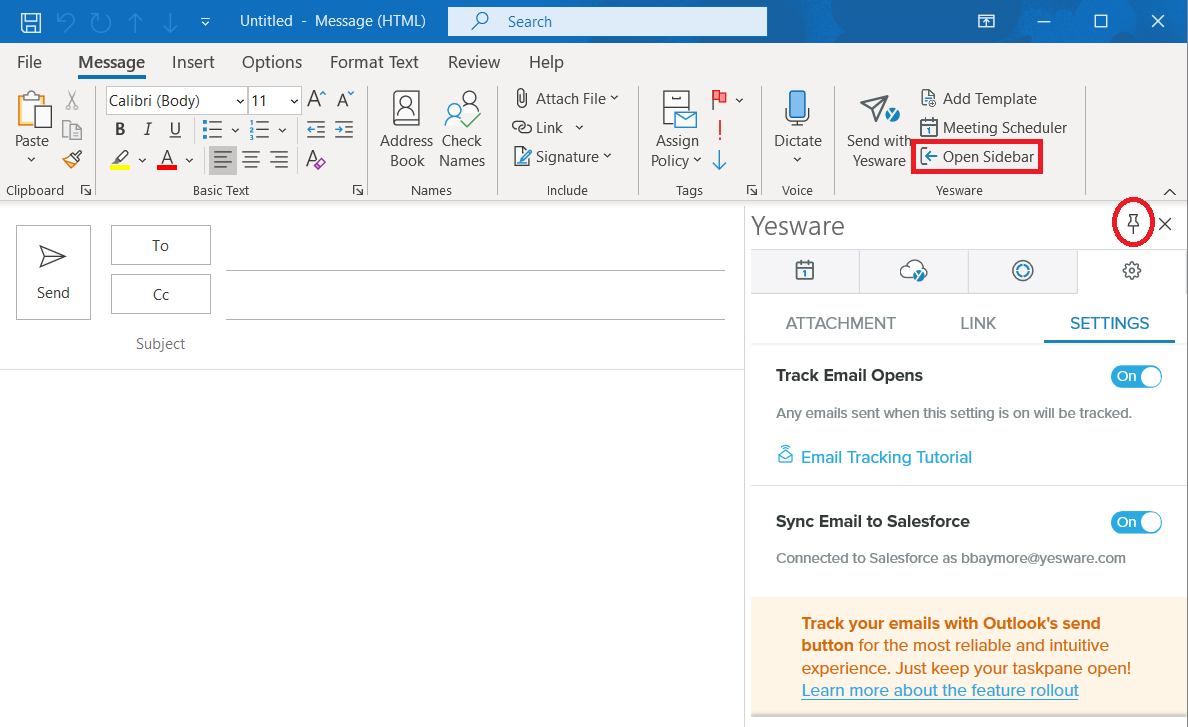Pin the Yesware sidebar pane
The width and height of the screenshot is (1188, 727).
(1133, 223)
